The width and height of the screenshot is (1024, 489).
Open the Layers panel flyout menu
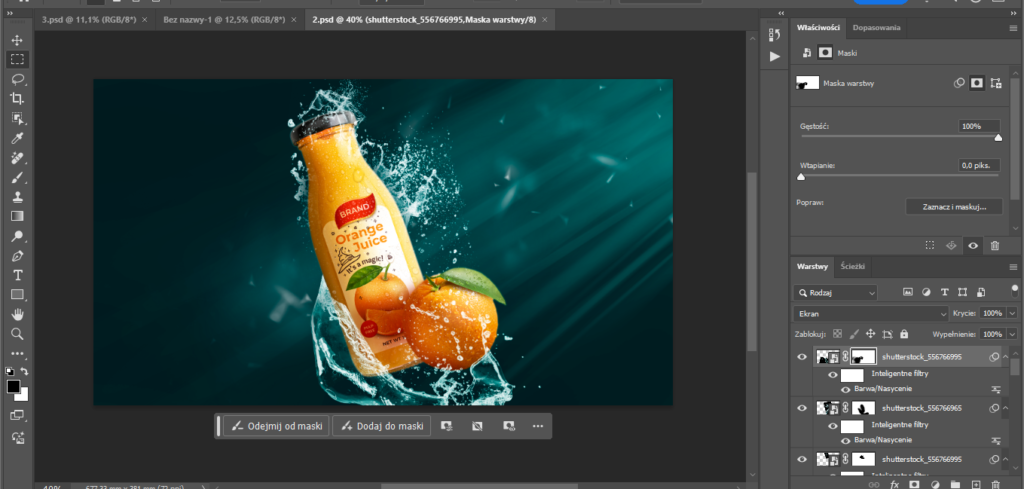point(1013,267)
